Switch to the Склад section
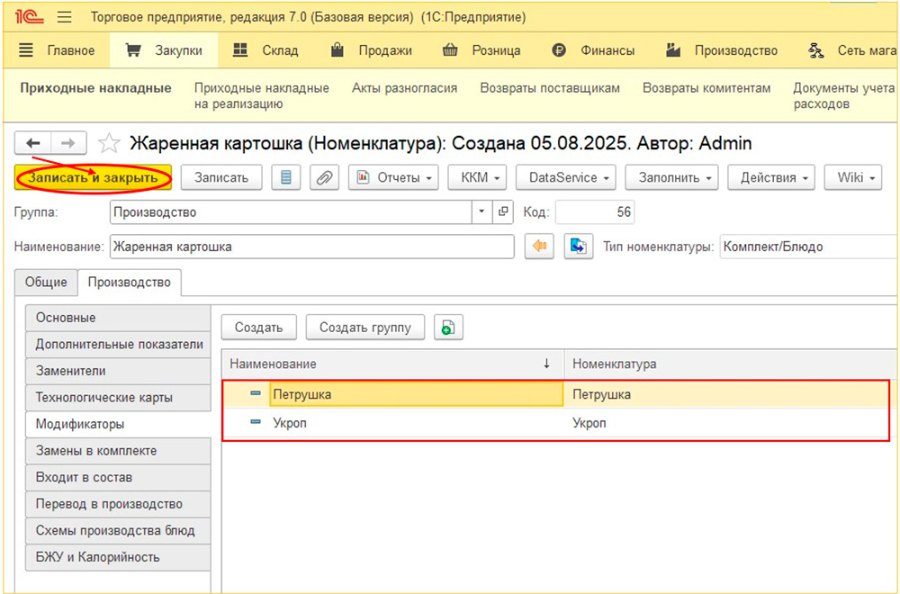 pos(266,51)
